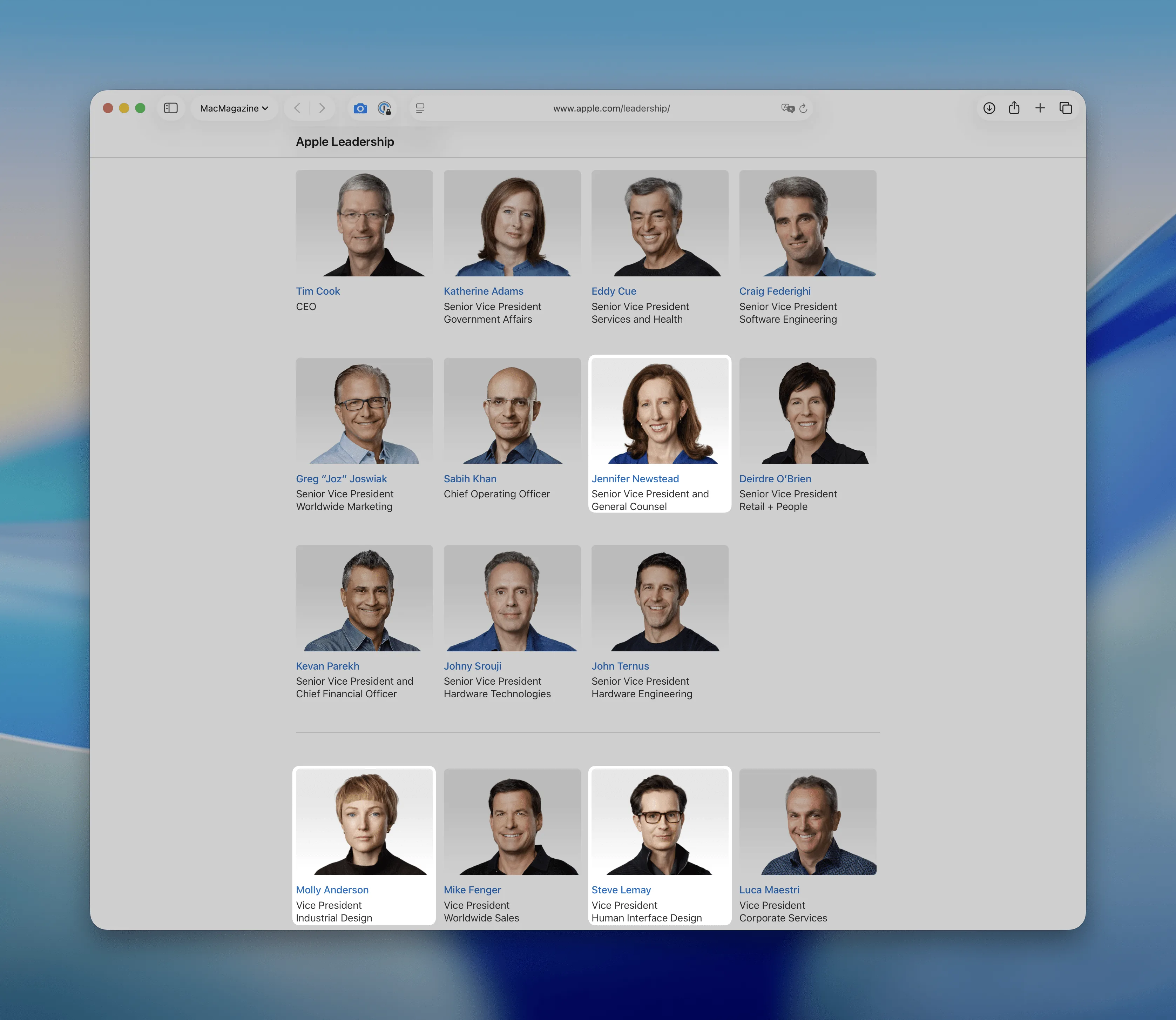The height and width of the screenshot is (1020, 1176).
Task: Click the translate icon in address bar
Action: click(x=788, y=108)
